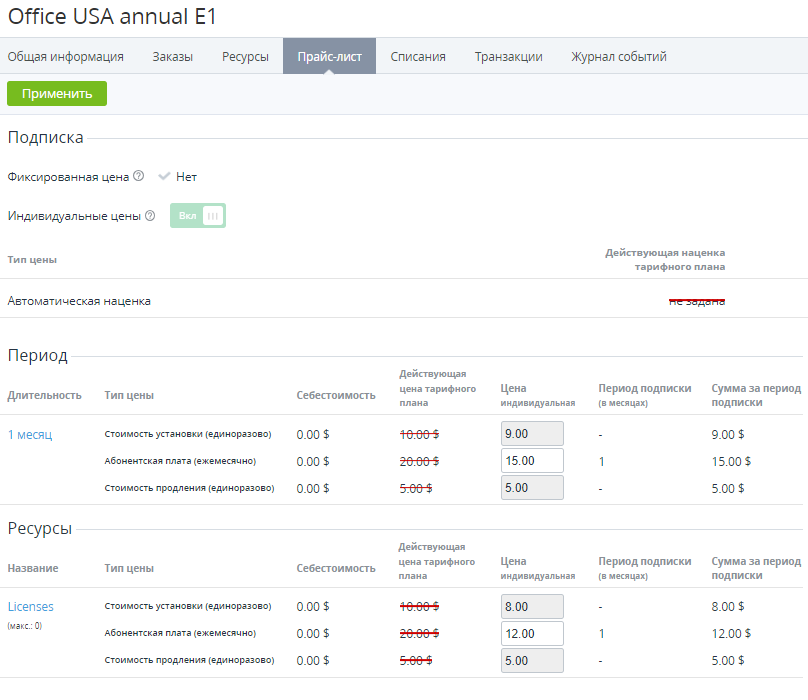Click the Длительность column header

[44, 395]
